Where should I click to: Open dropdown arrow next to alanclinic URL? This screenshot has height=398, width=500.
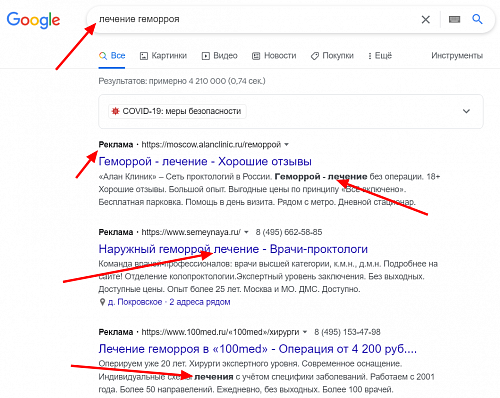pos(286,145)
